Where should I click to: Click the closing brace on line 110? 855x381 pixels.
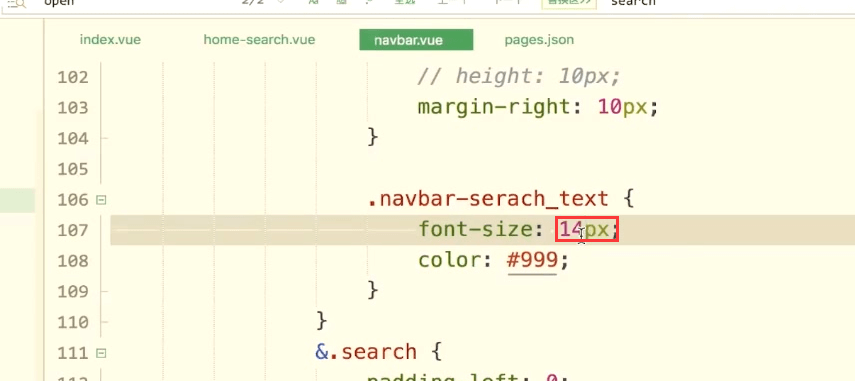point(322,320)
